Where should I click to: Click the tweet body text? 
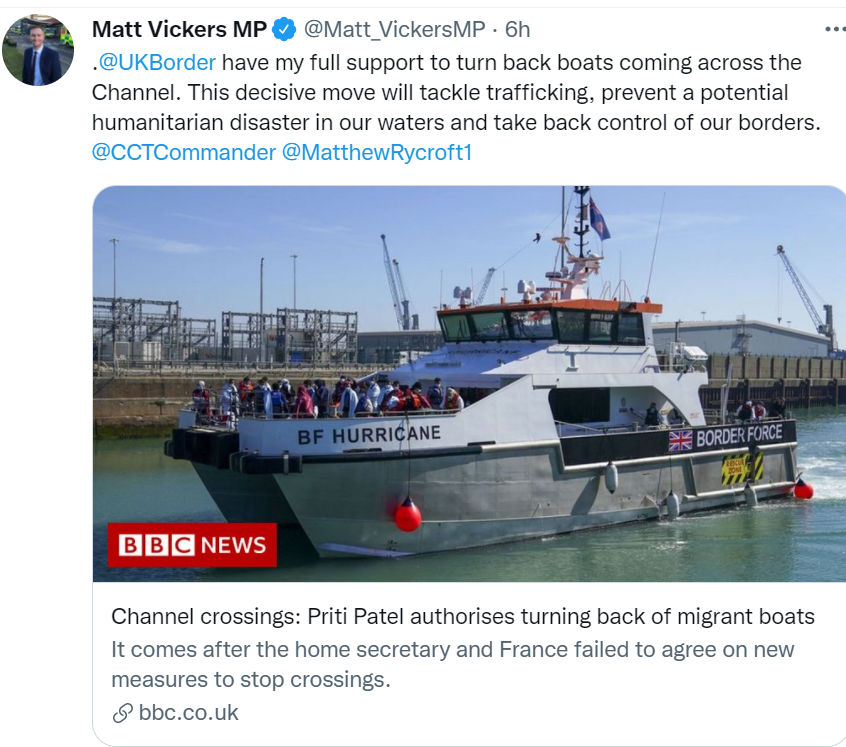coord(456,107)
